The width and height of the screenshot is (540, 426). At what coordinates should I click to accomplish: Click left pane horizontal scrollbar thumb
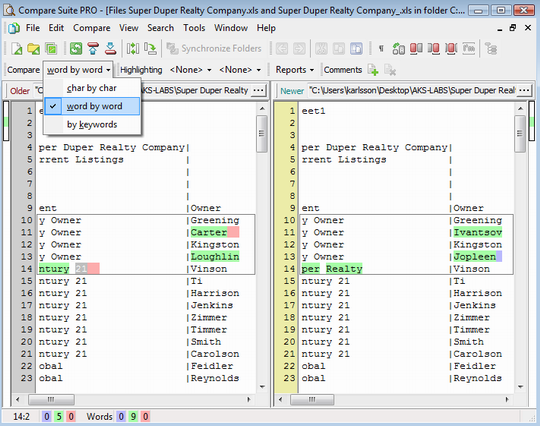(x=51, y=399)
